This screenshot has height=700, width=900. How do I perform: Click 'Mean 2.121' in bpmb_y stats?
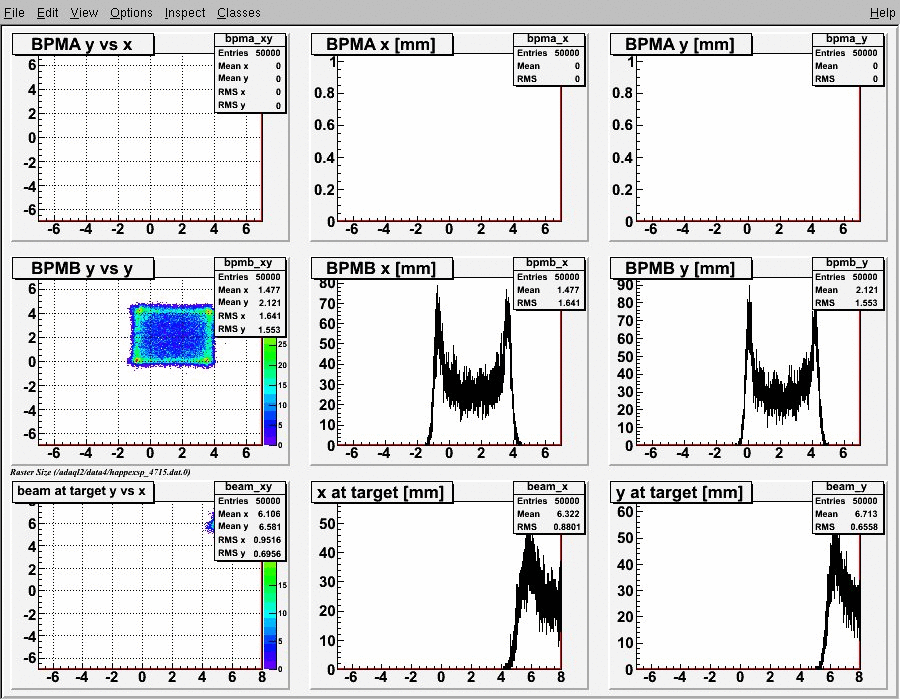pyautogui.click(x=848, y=290)
